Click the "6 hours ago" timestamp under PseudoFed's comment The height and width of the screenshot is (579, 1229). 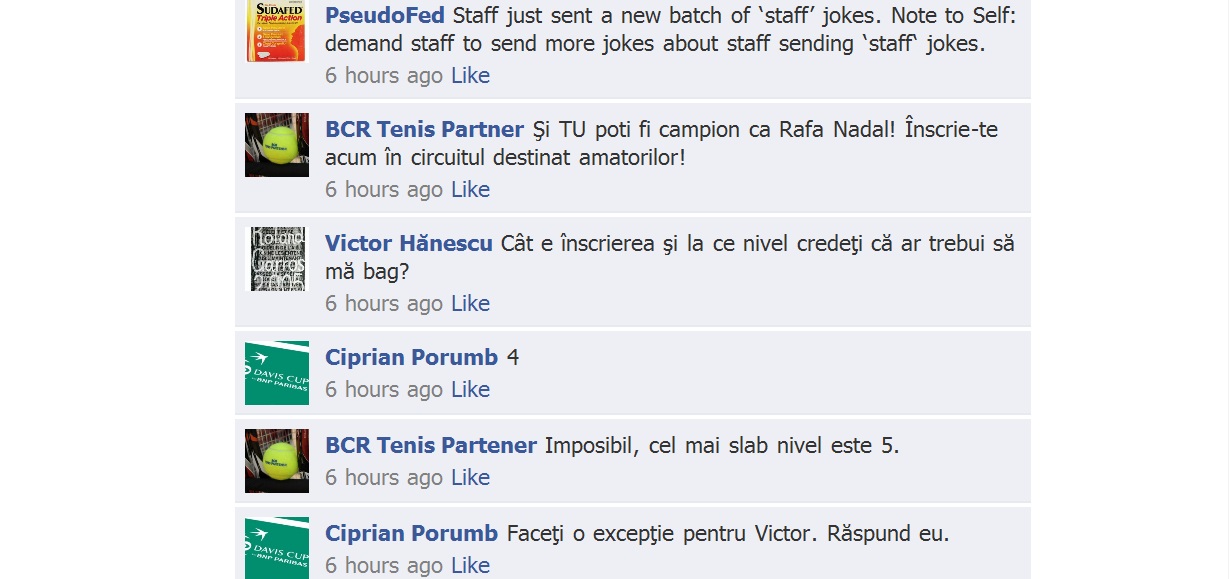(x=384, y=76)
